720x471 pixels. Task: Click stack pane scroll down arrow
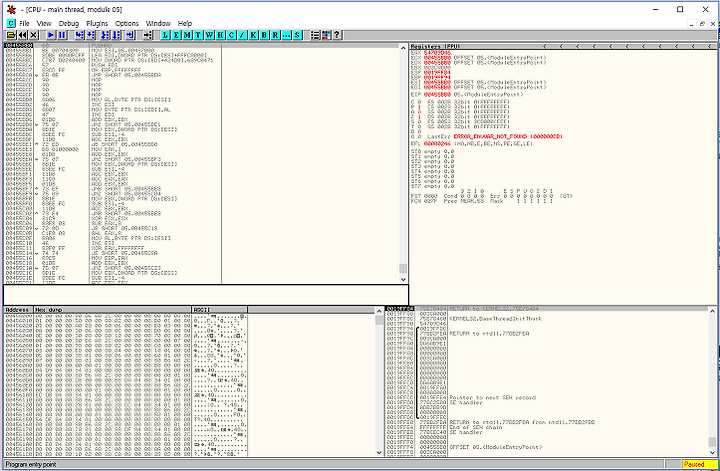click(712, 452)
